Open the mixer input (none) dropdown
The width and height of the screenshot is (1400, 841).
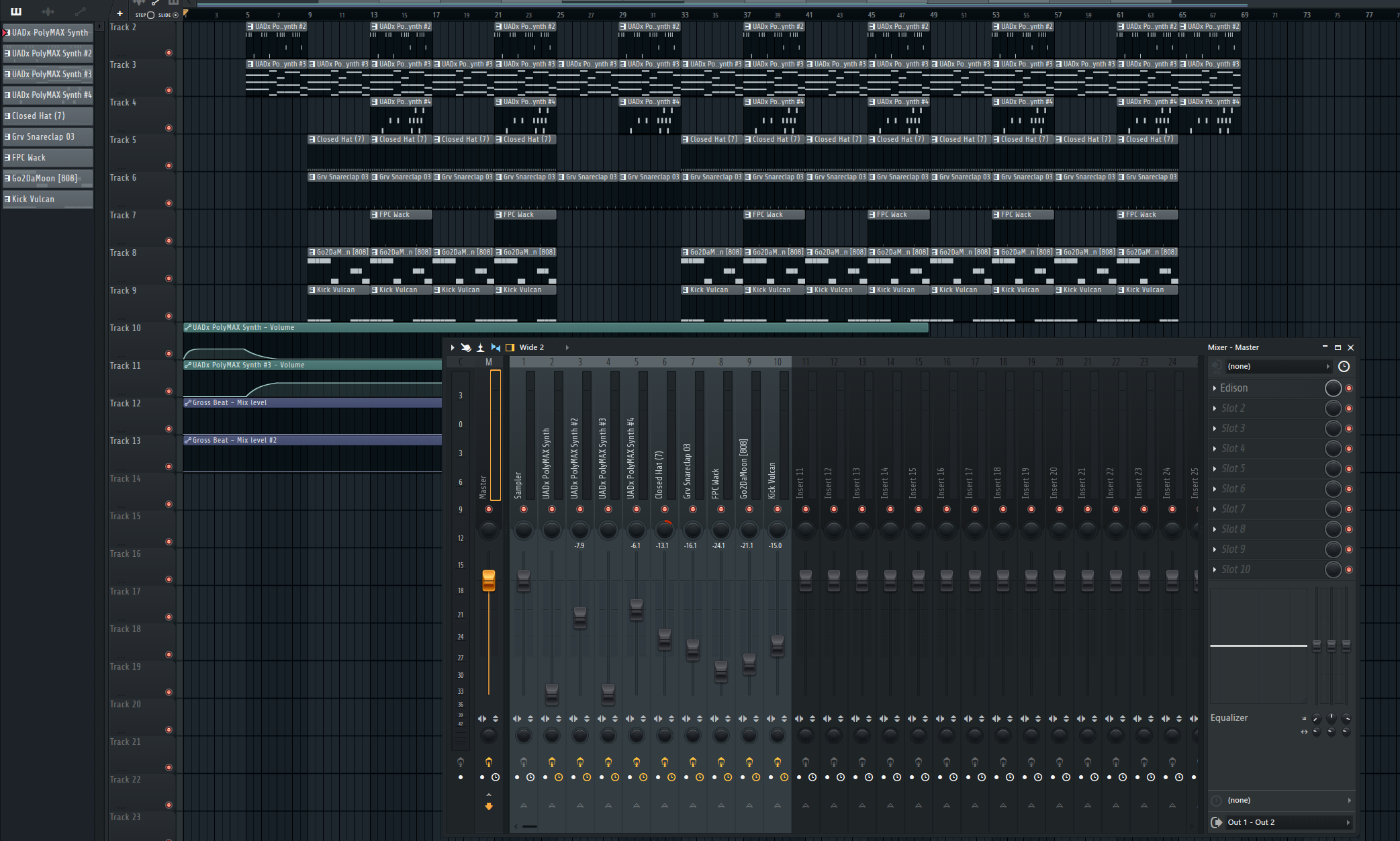[1276, 366]
